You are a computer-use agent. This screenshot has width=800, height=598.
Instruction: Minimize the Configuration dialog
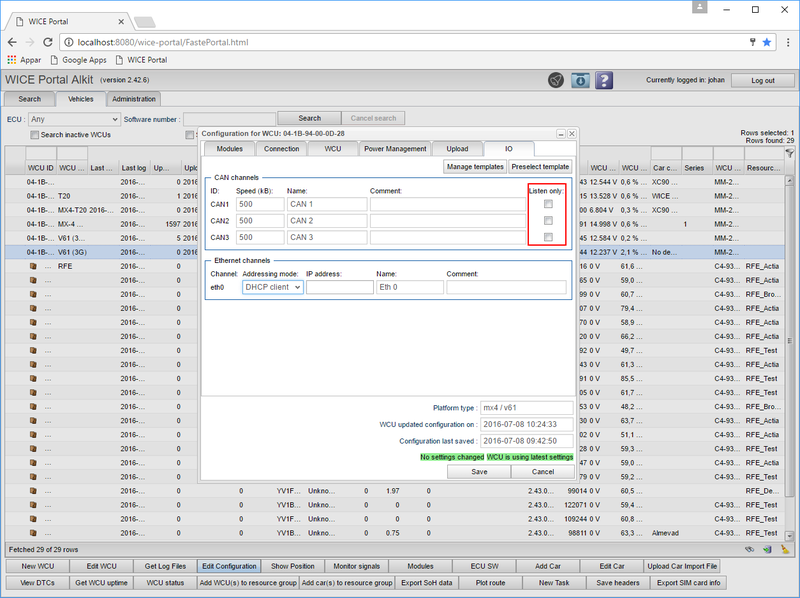(561, 134)
